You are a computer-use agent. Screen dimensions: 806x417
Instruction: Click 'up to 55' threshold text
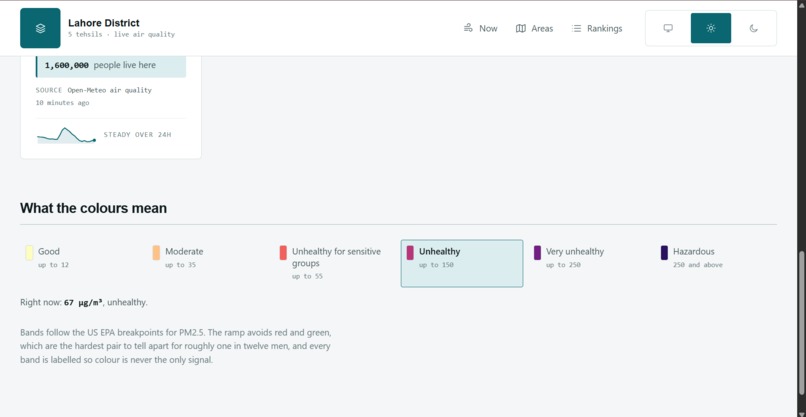point(307,276)
